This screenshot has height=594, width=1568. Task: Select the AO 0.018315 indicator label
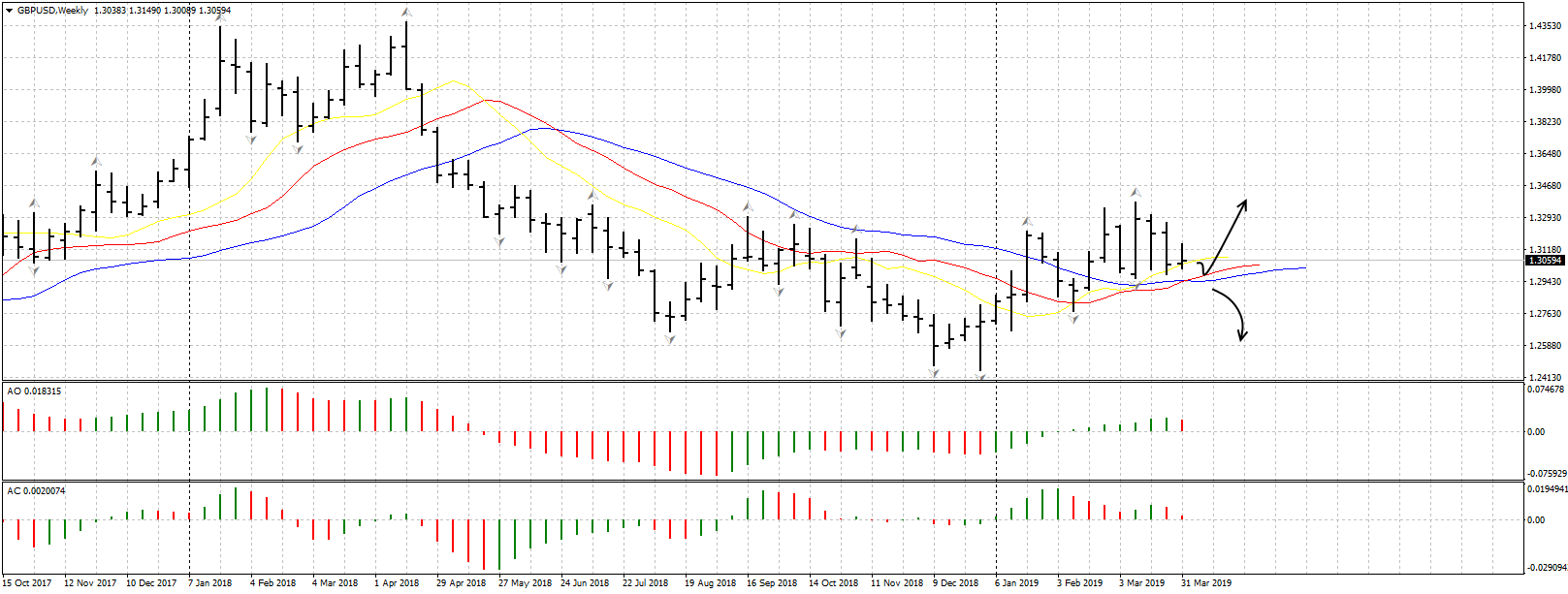tap(34, 391)
